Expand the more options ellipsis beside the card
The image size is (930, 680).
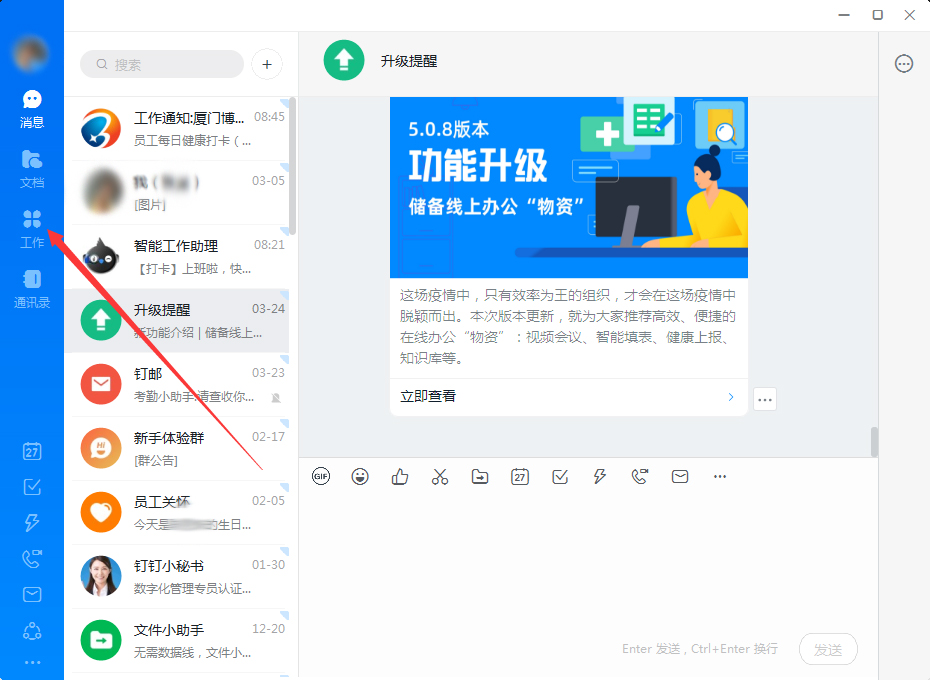point(765,399)
